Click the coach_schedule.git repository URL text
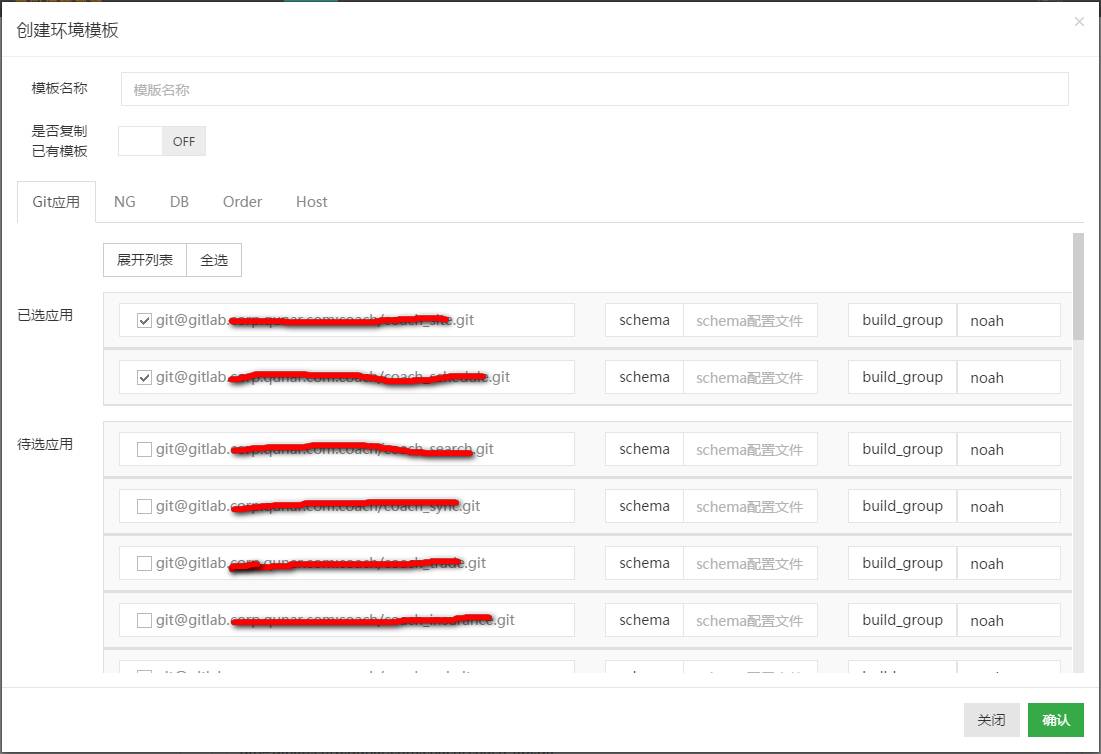The image size is (1101, 754). (333, 378)
